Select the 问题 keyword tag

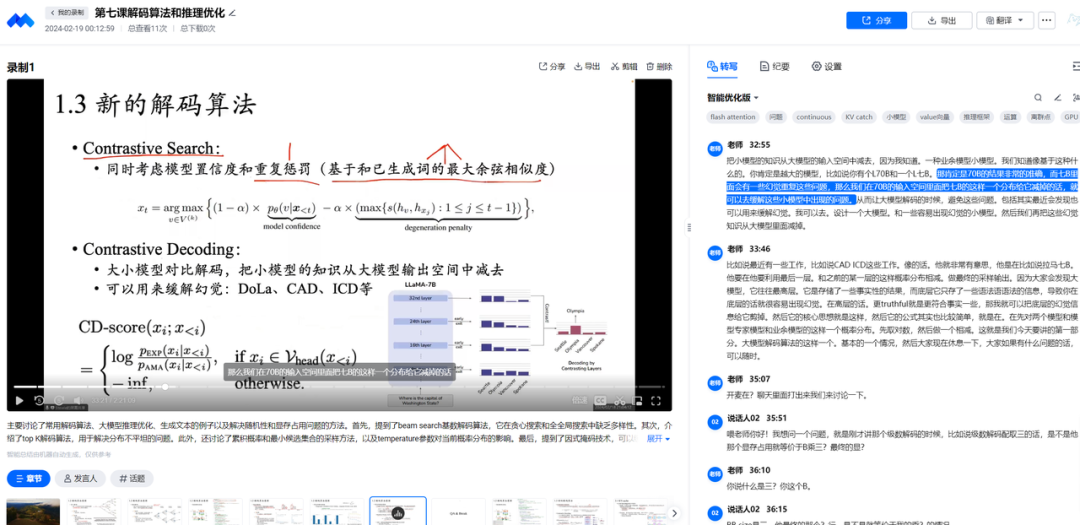(x=776, y=117)
